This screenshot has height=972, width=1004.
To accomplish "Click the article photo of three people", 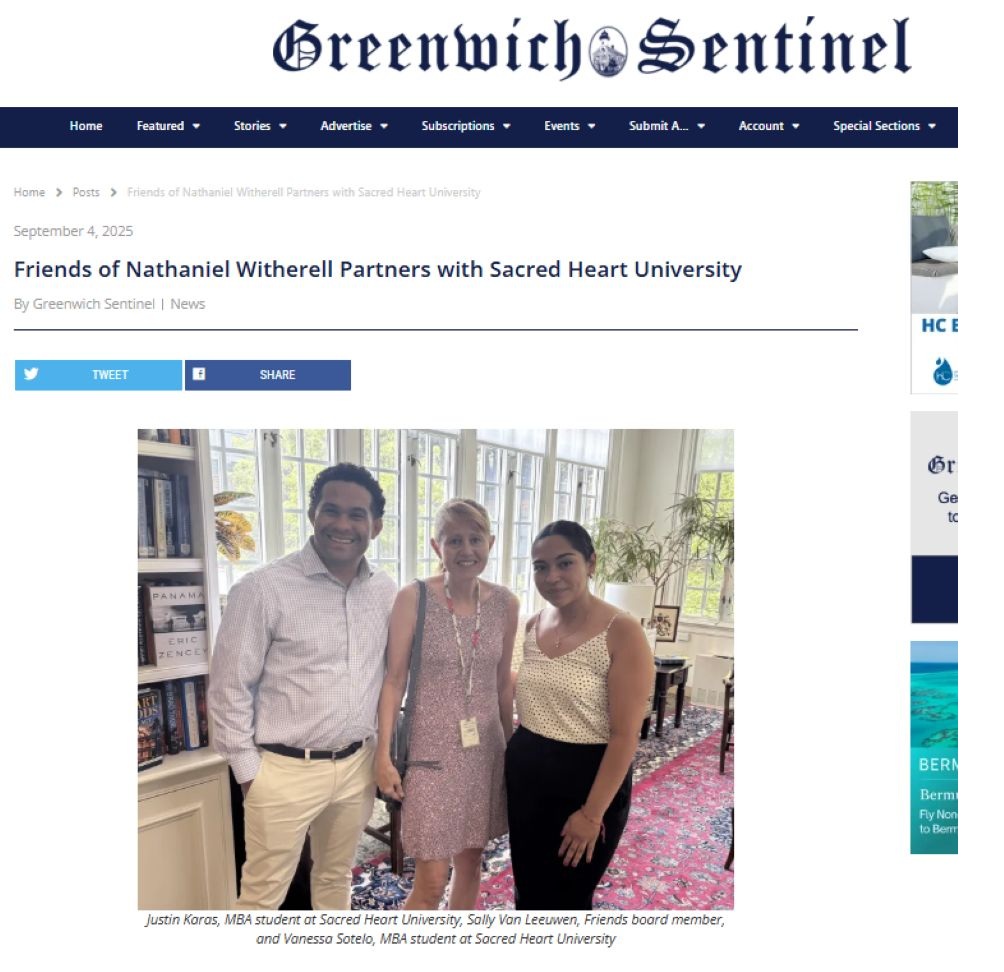I will tap(435, 669).
